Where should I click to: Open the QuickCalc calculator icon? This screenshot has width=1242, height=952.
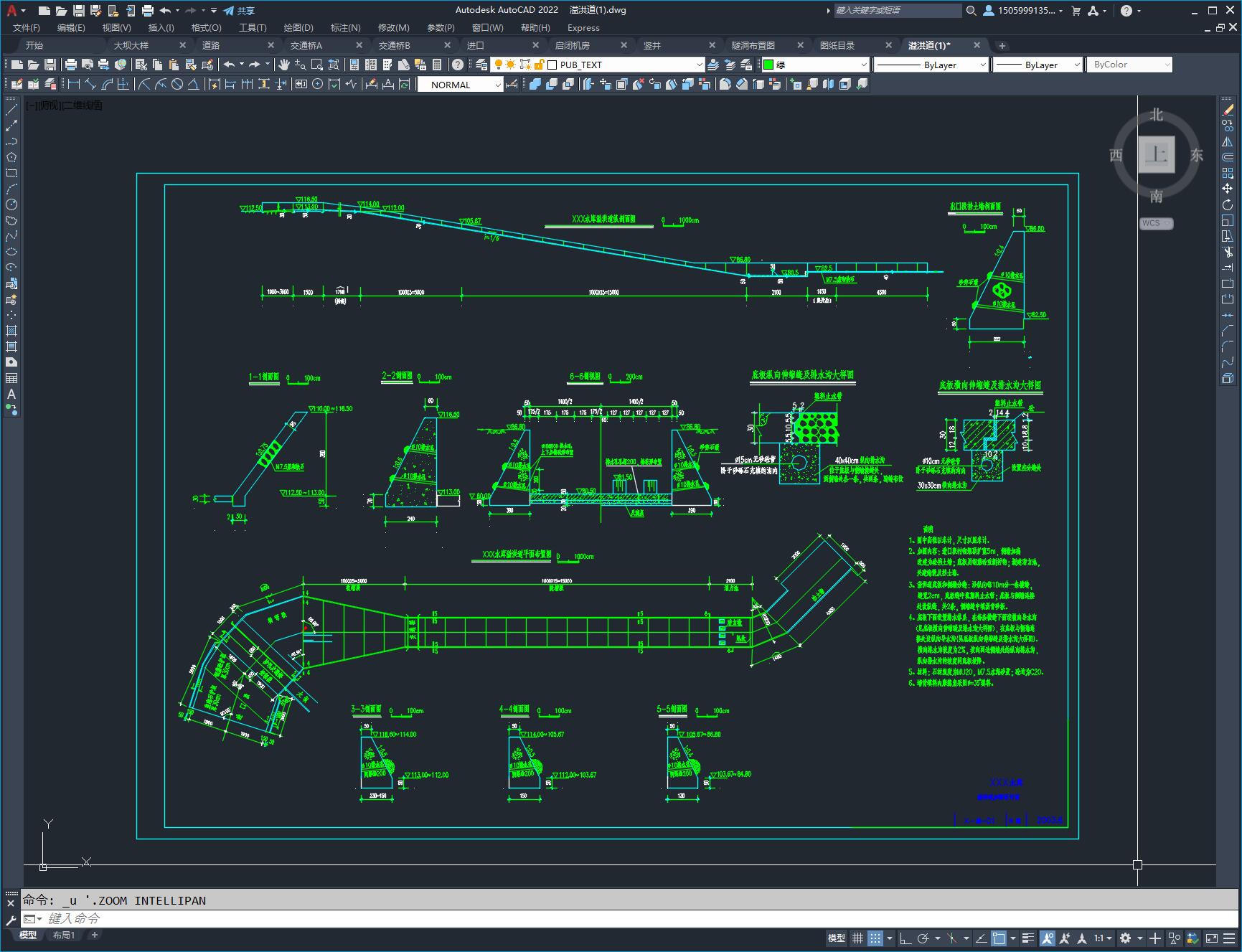[436, 65]
